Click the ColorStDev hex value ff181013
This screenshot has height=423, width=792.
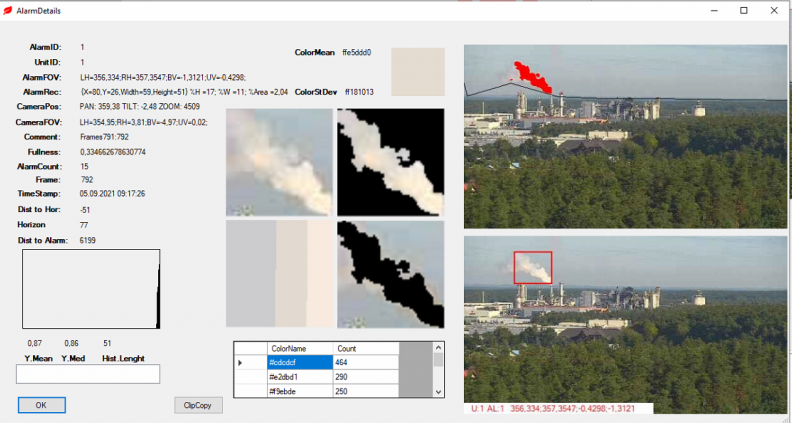359,92
